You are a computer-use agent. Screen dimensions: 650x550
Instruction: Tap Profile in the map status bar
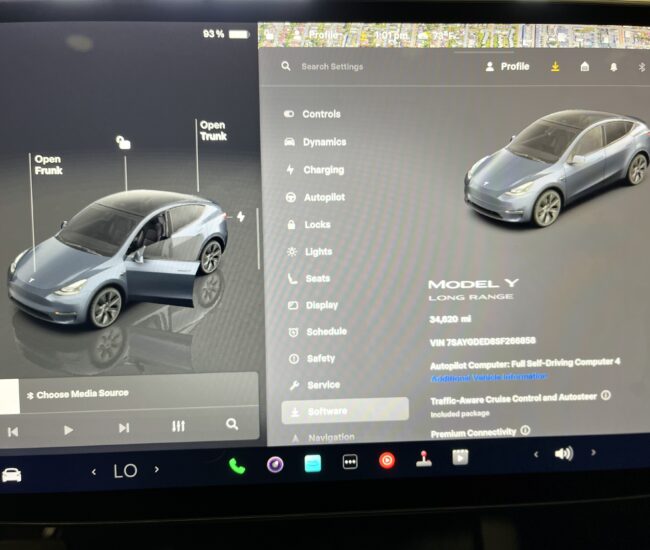pos(319,35)
